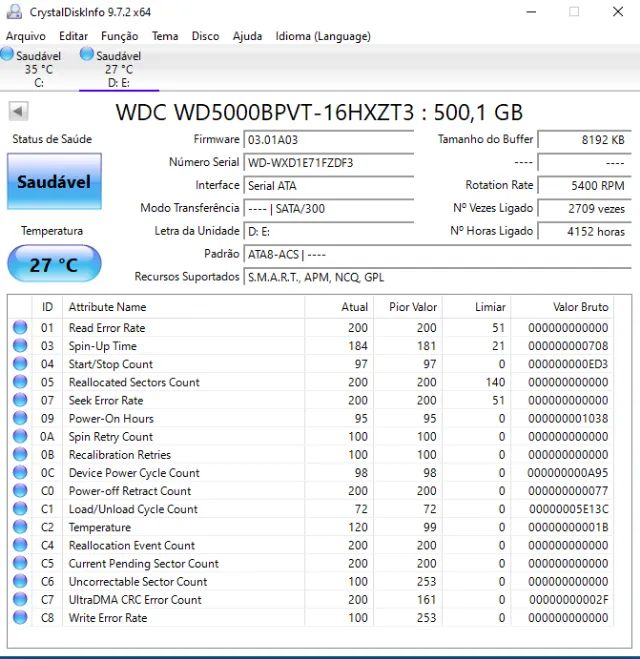Click the Atual column header

[339, 307]
